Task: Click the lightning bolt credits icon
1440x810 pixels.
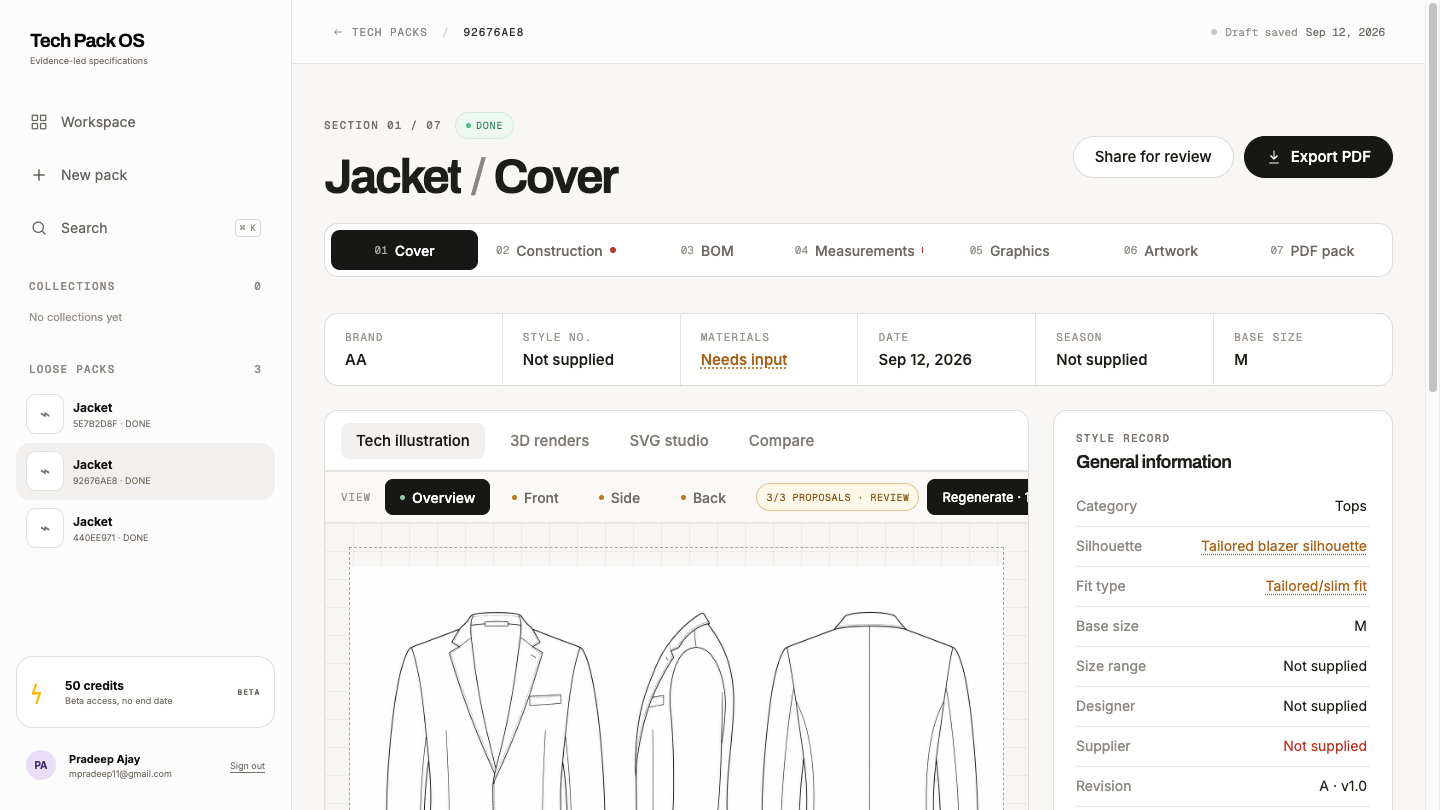Action: pyautogui.click(x=37, y=693)
